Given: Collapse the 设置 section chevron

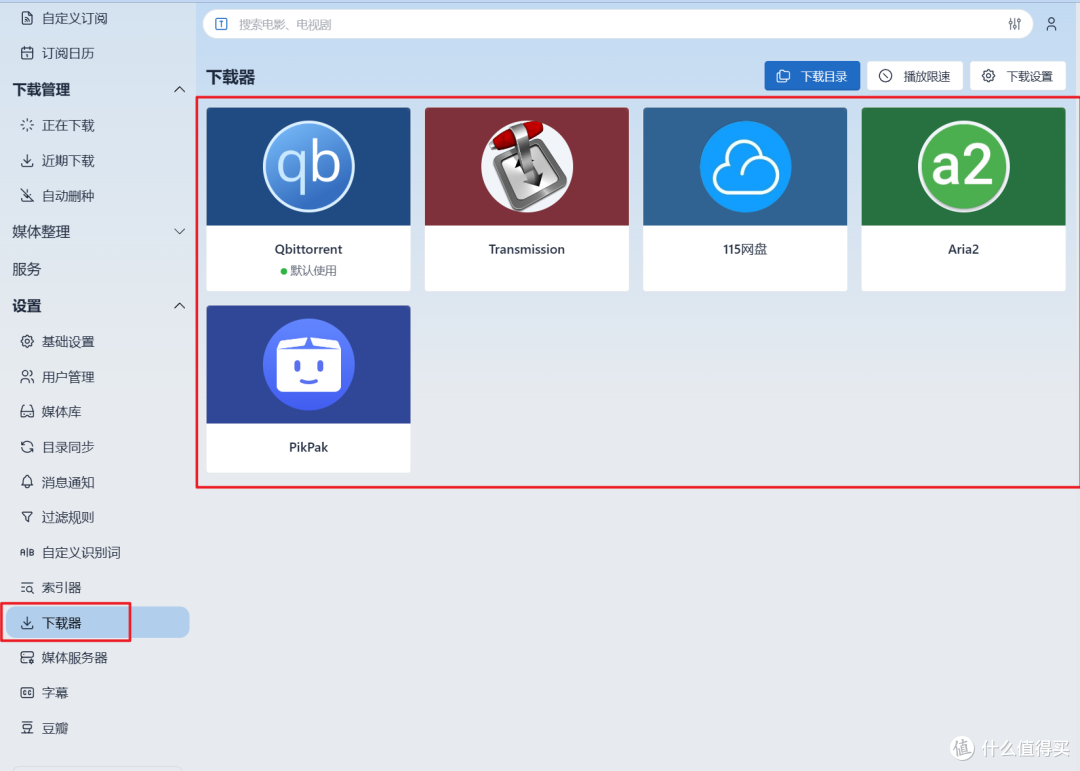Looking at the screenshot, I should (179, 305).
